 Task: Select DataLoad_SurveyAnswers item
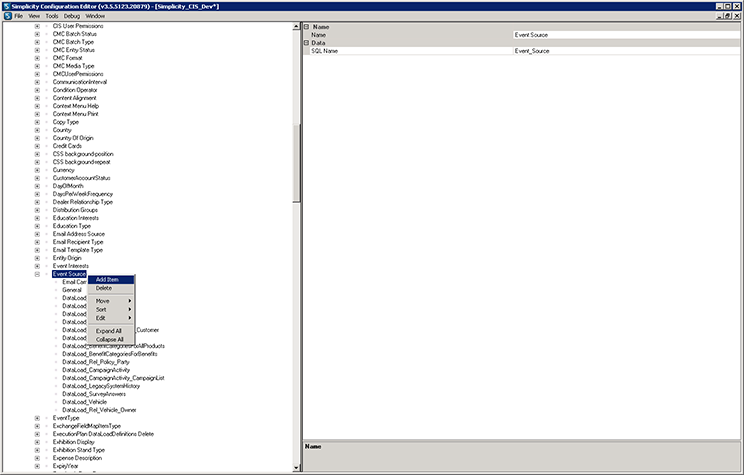(94, 394)
